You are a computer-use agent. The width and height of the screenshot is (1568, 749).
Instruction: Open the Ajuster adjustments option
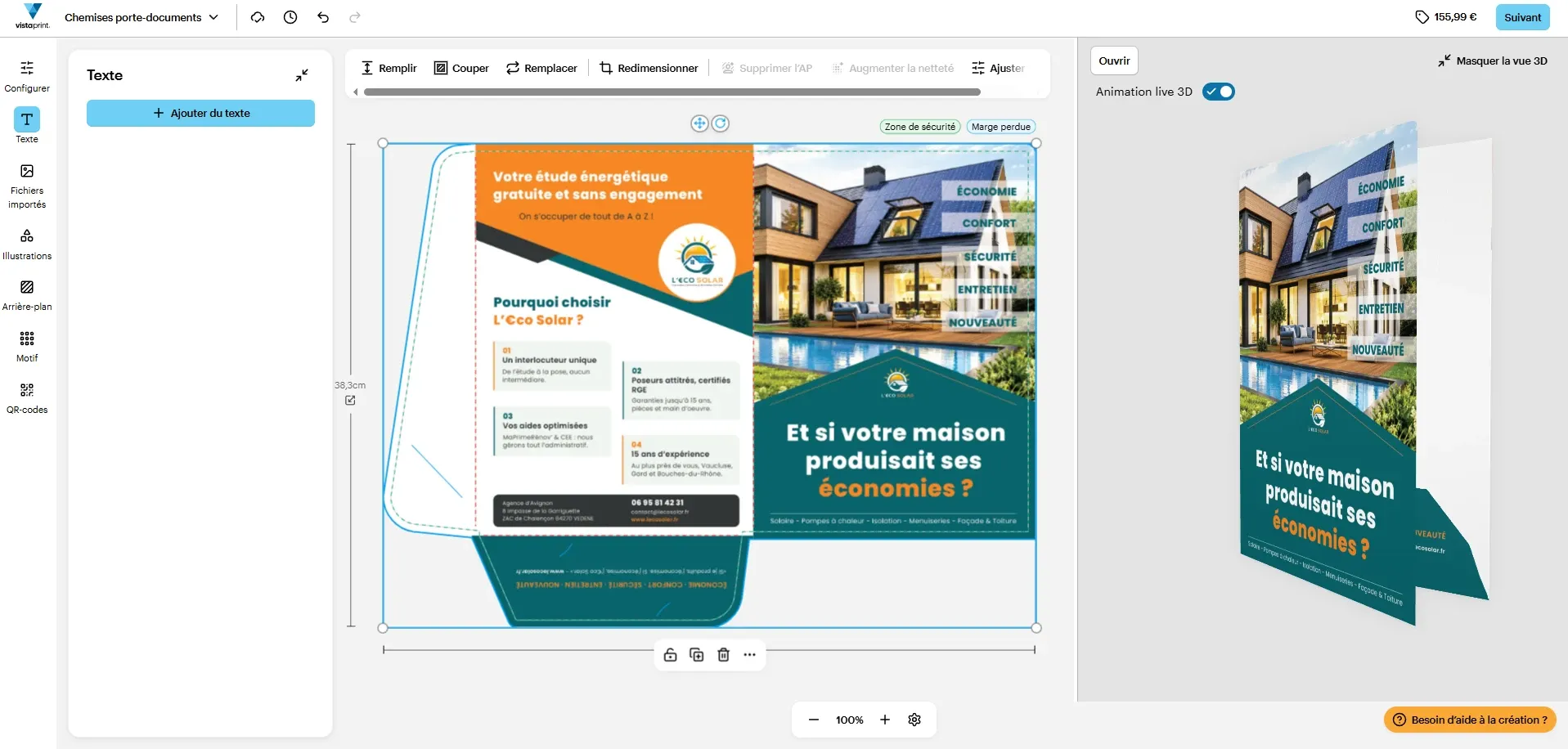coord(998,68)
